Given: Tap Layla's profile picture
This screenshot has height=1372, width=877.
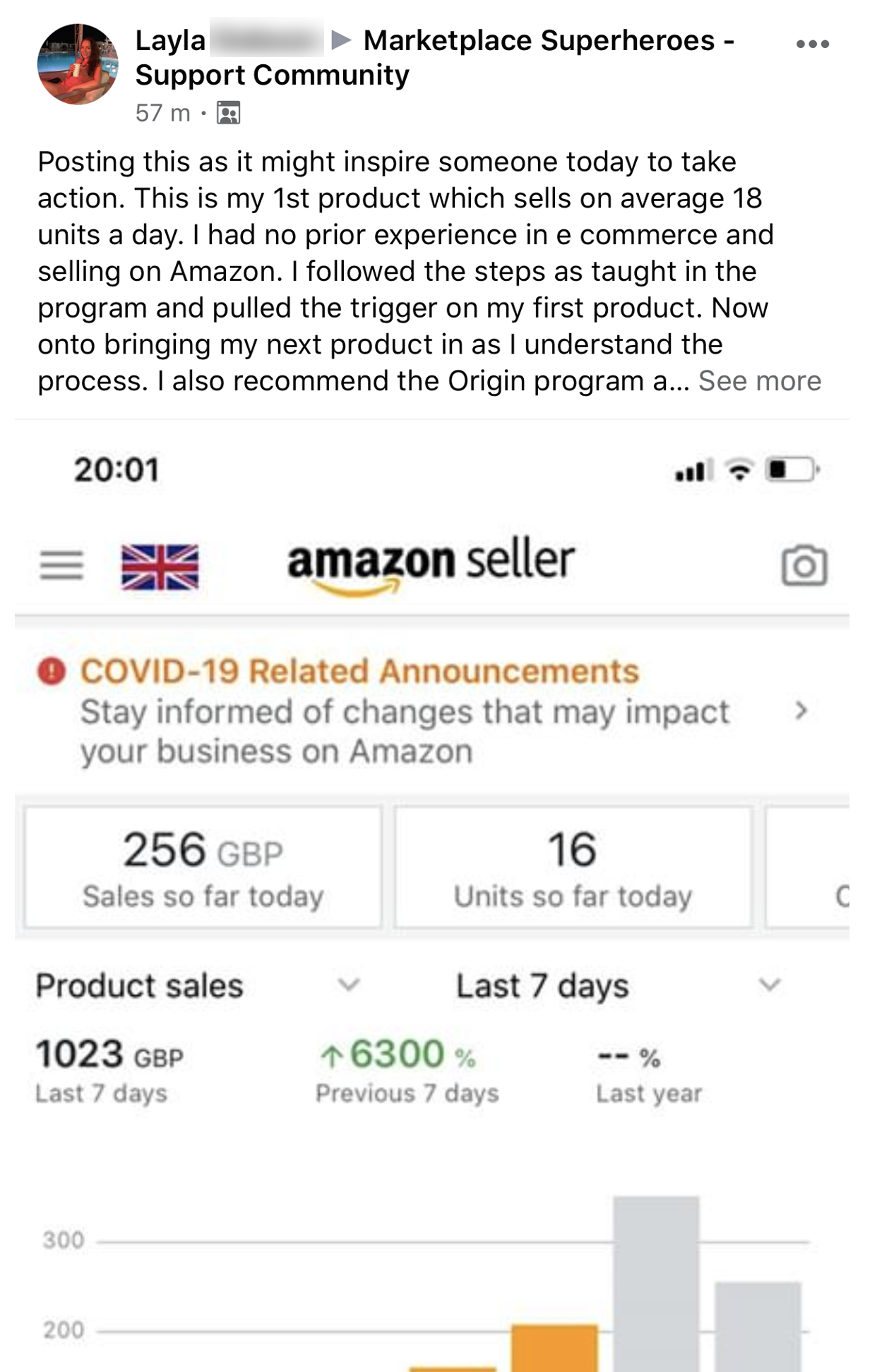Looking at the screenshot, I should click(x=78, y=64).
